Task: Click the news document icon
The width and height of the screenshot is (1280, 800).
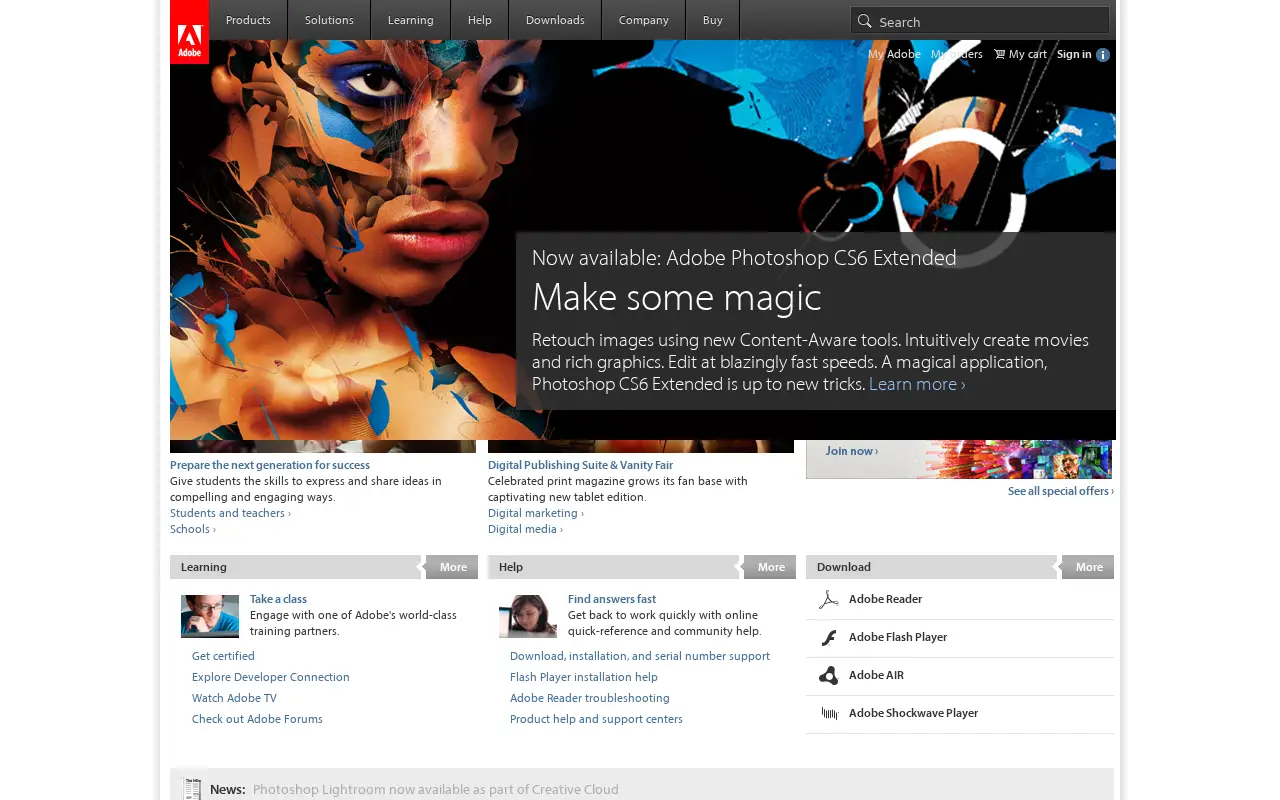Action: coord(193,789)
